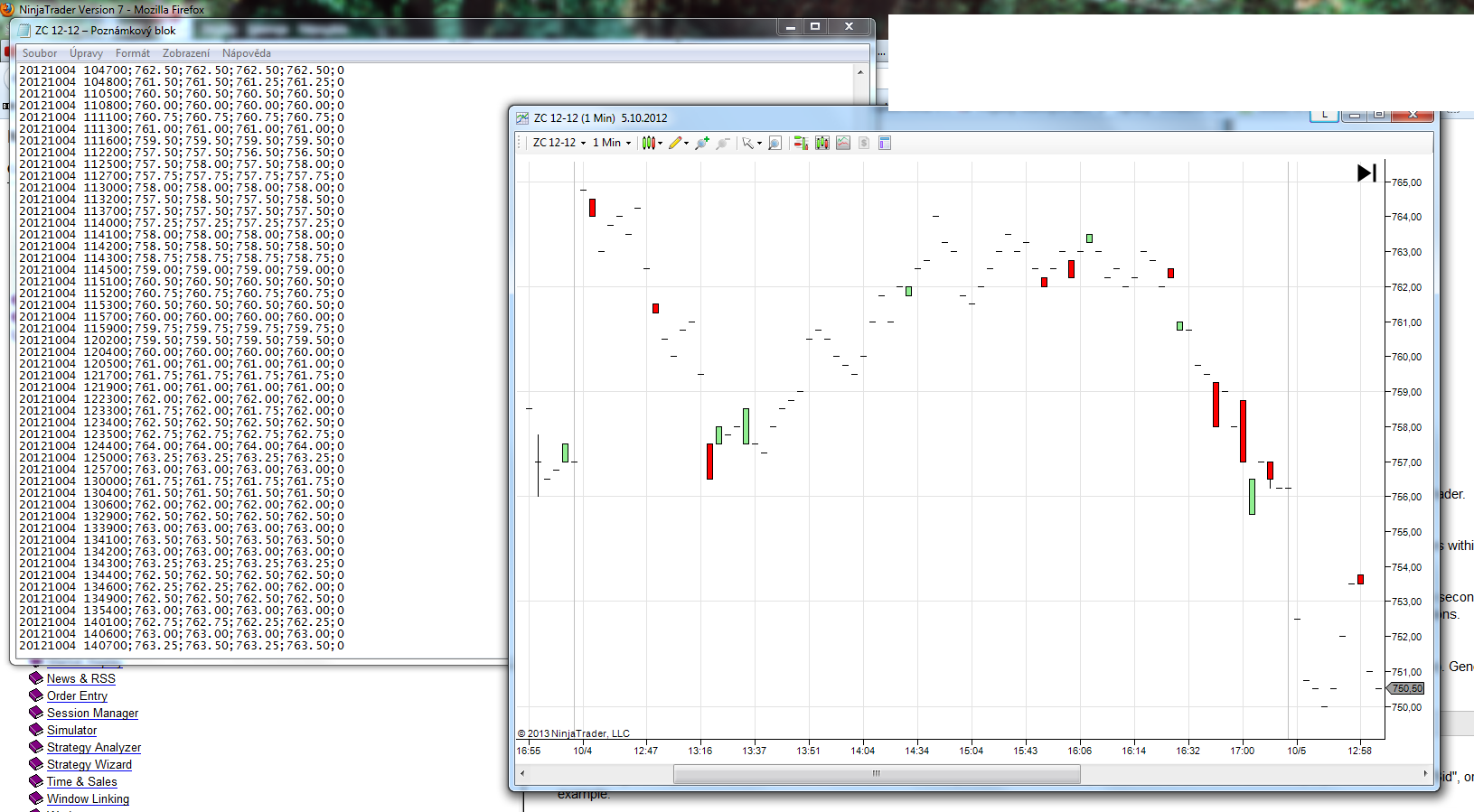Click the book icon beside Order Entry

click(x=36, y=695)
